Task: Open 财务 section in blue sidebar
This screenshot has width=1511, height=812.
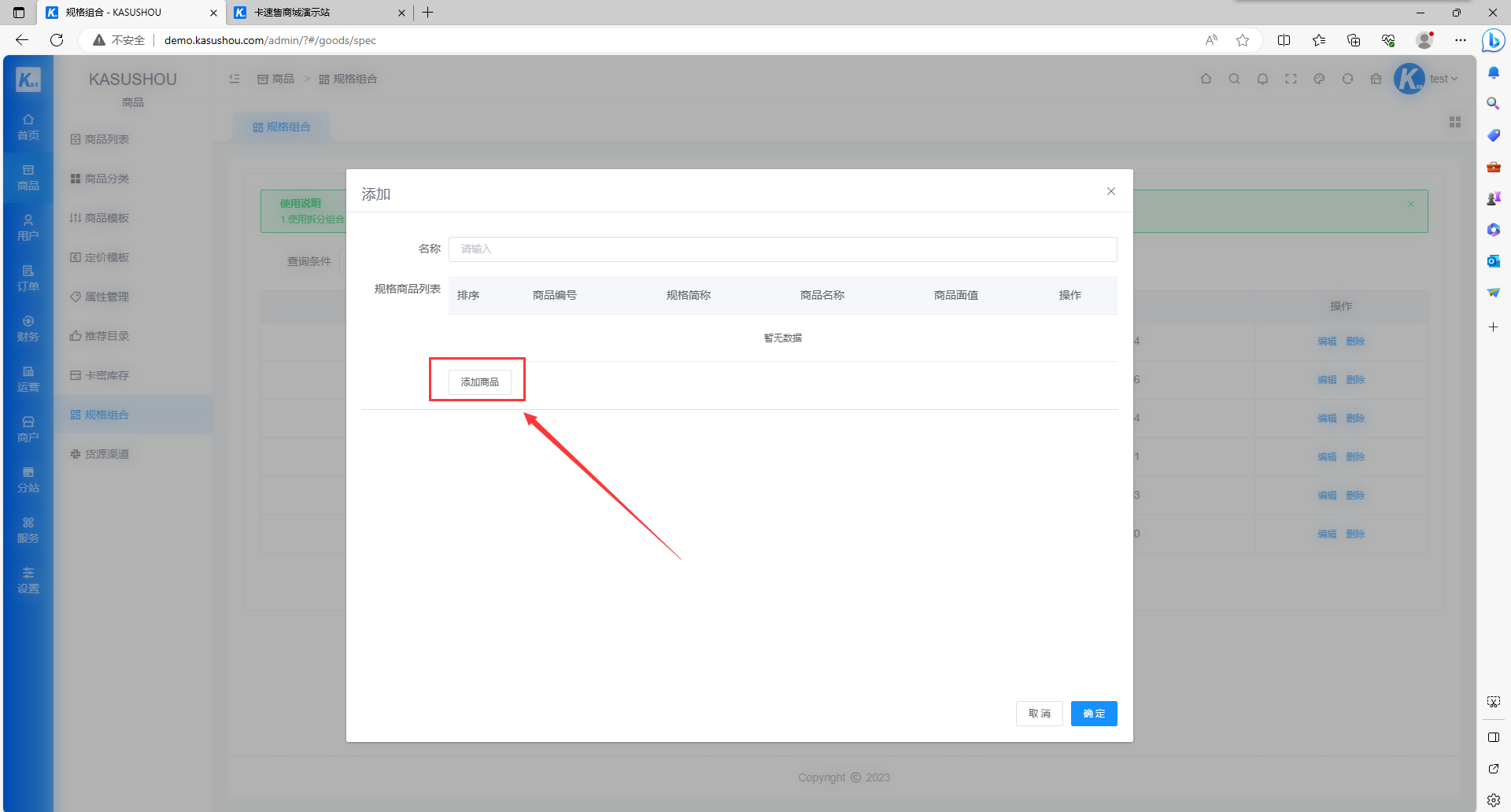Action: [28, 329]
